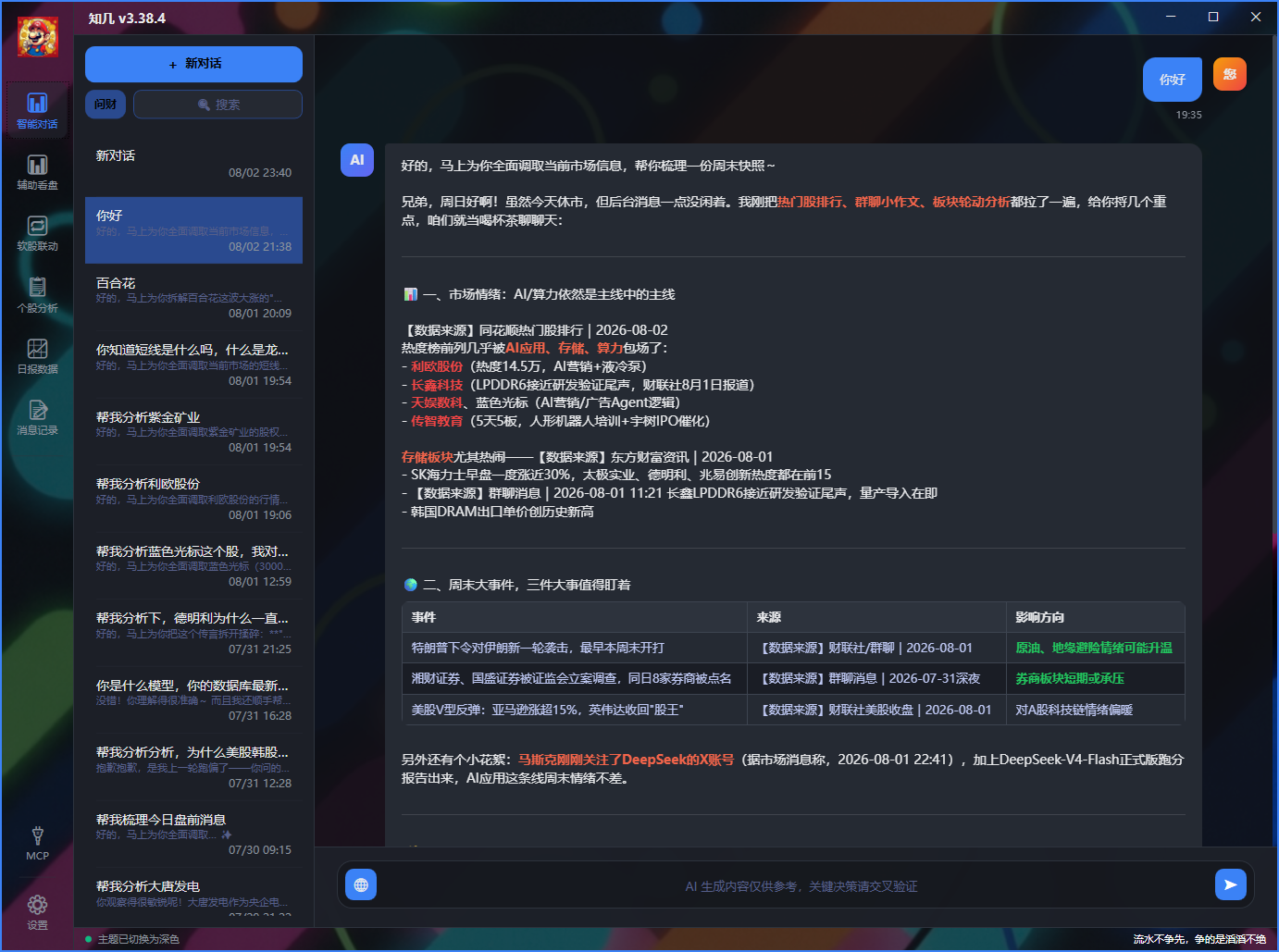This screenshot has width=1279, height=952.
Task: Click the 19:35 message timestamp
Action: coord(1189,115)
